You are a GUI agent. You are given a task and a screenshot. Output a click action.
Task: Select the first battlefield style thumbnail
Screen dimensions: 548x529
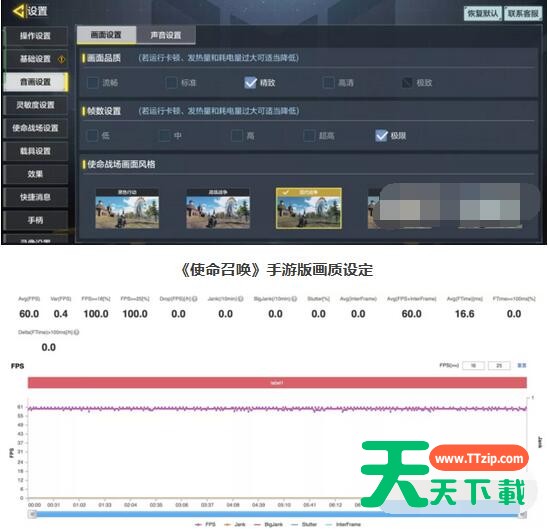pyautogui.click(x=127, y=209)
